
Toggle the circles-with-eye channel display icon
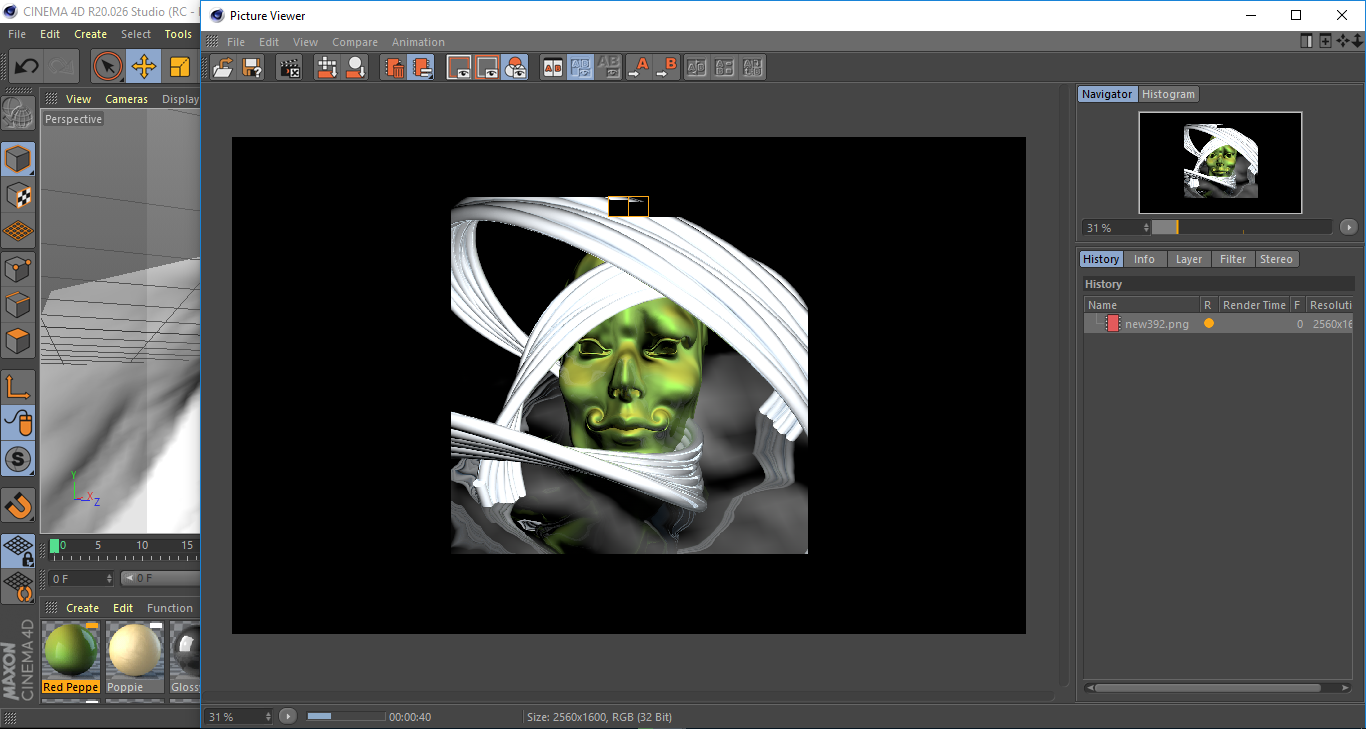point(515,68)
